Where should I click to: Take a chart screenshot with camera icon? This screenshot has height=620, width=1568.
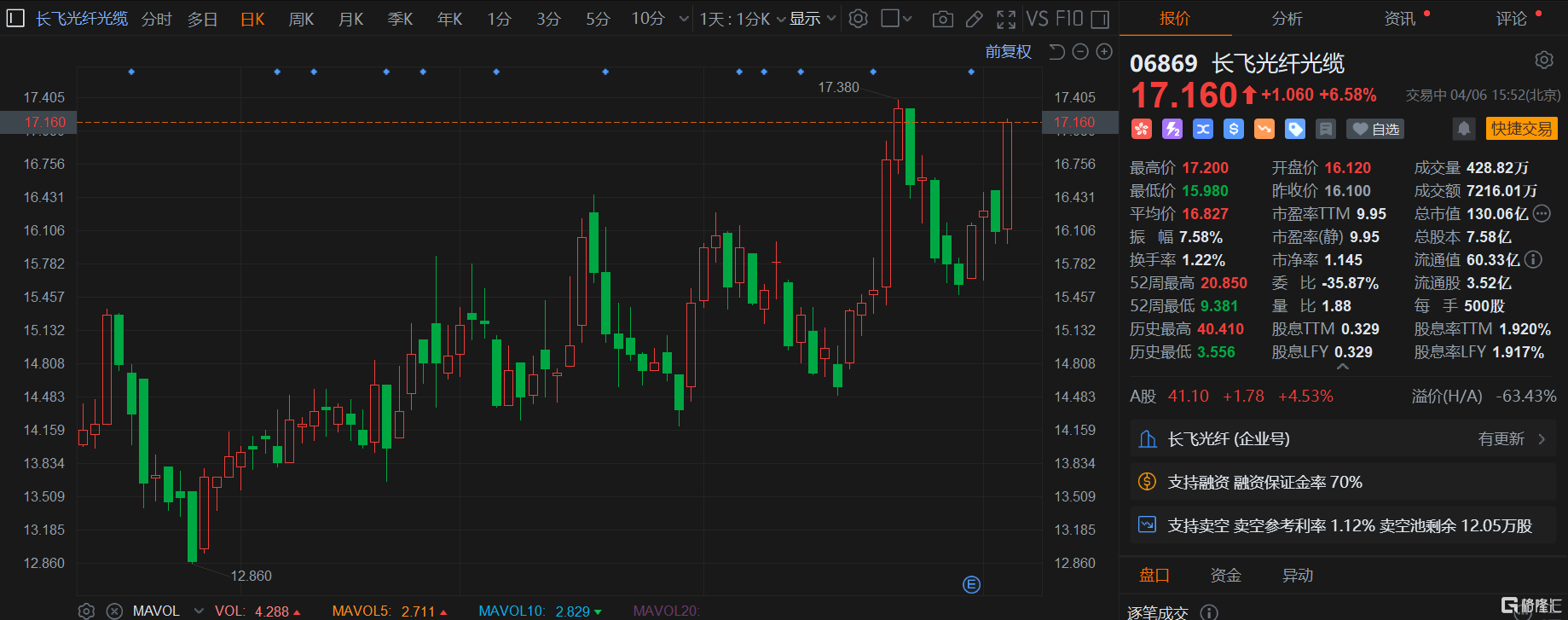pyautogui.click(x=942, y=19)
